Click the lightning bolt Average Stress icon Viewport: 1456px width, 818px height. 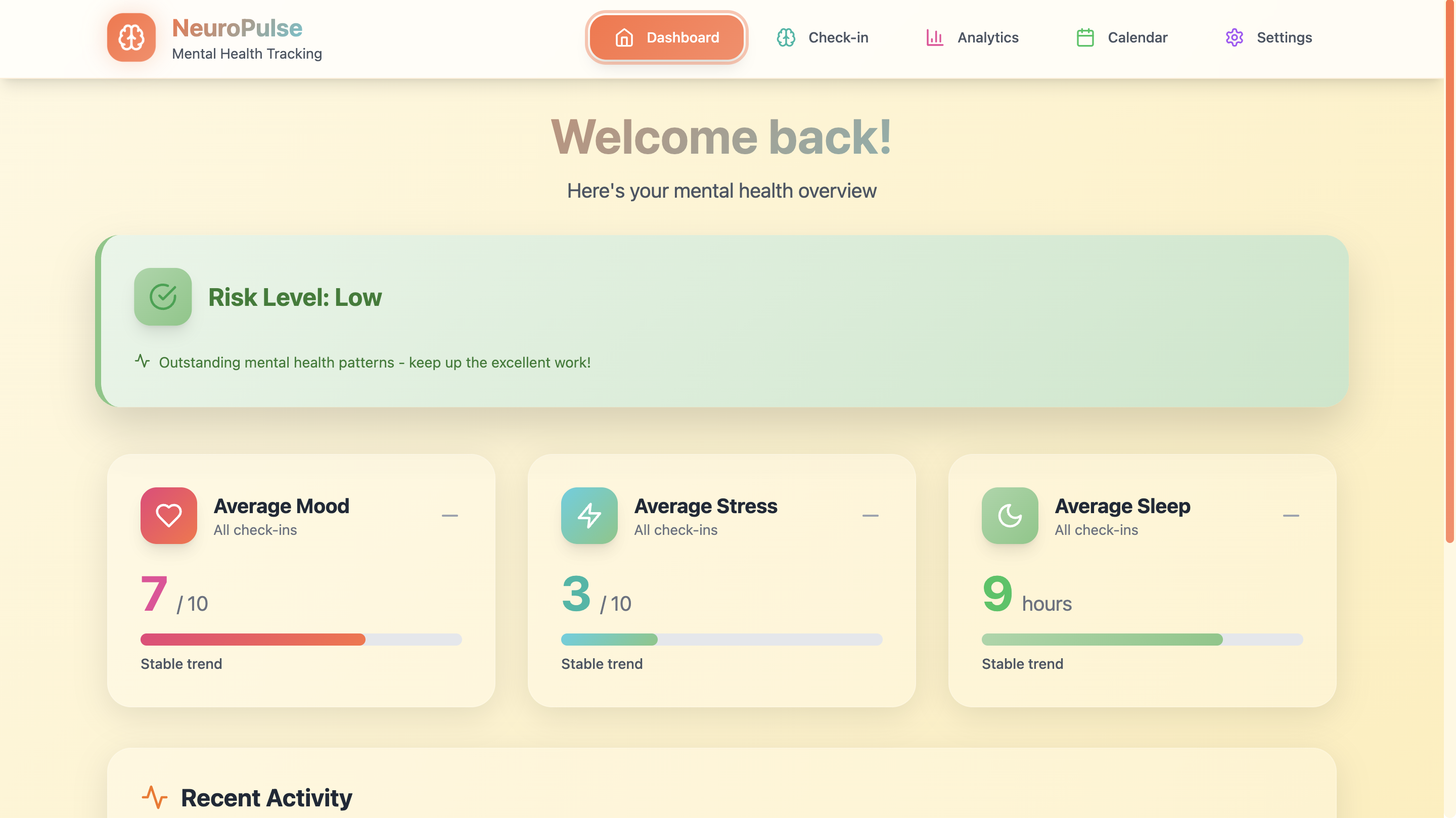pyautogui.click(x=589, y=516)
